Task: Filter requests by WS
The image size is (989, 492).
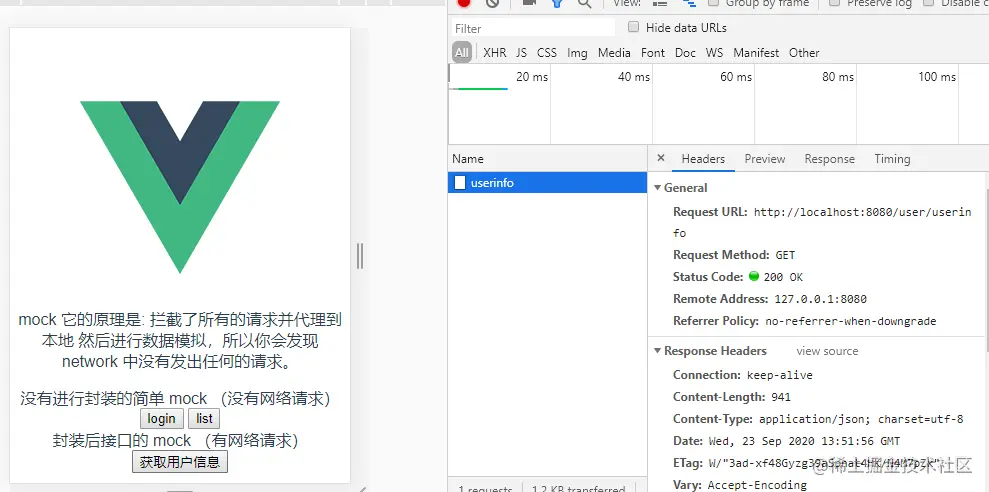Action: (x=715, y=53)
